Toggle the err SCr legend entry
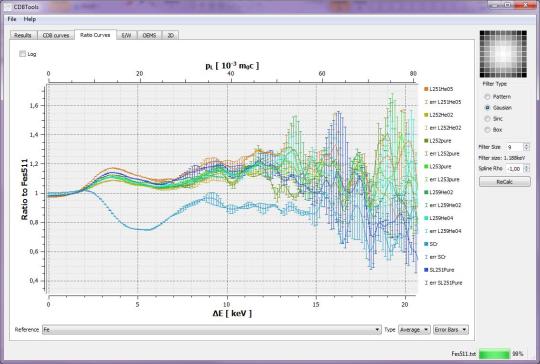 435,257
